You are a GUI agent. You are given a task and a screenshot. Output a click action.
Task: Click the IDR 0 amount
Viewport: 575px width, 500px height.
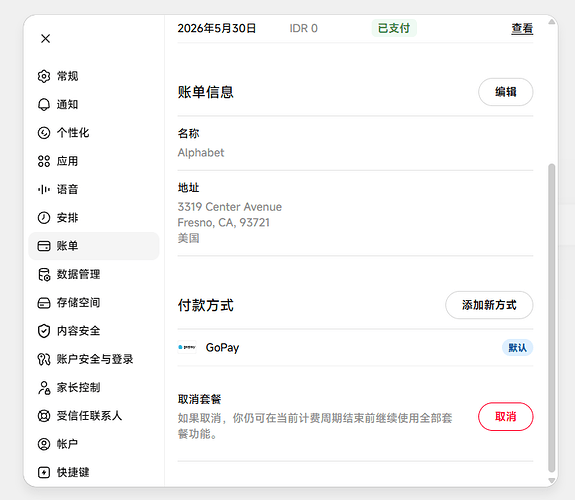click(x=304, y=28)
